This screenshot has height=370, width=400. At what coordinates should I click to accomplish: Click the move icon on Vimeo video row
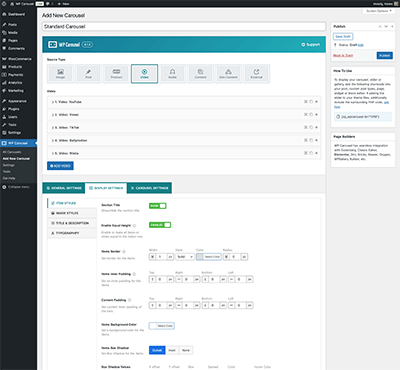tap(305, 114)
